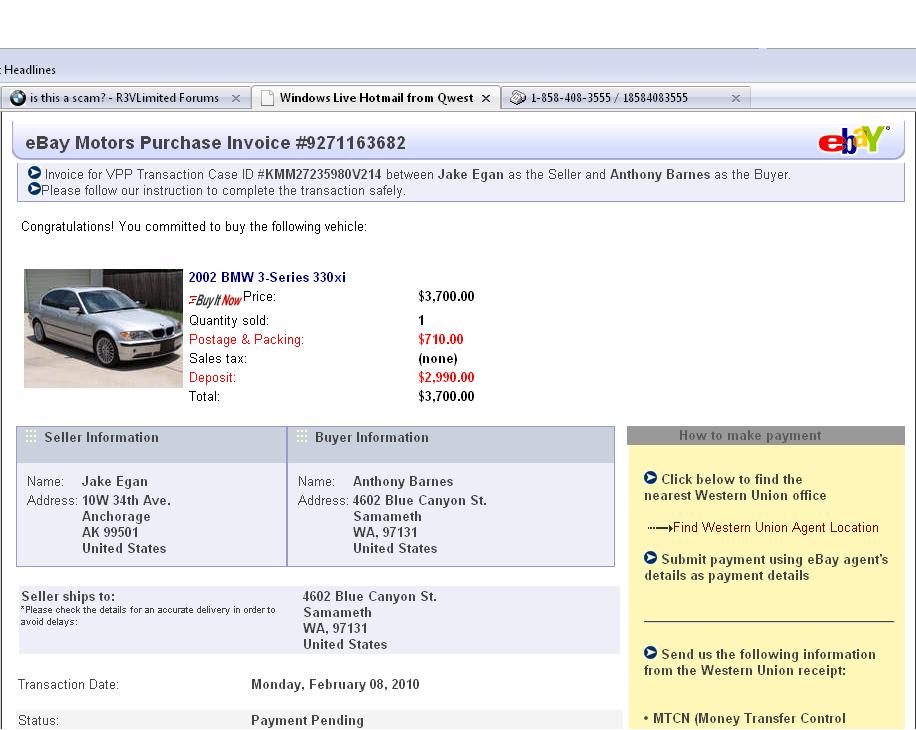
Task: Close the 1-858-408-3555 tab
Action: tap(736, 98)
